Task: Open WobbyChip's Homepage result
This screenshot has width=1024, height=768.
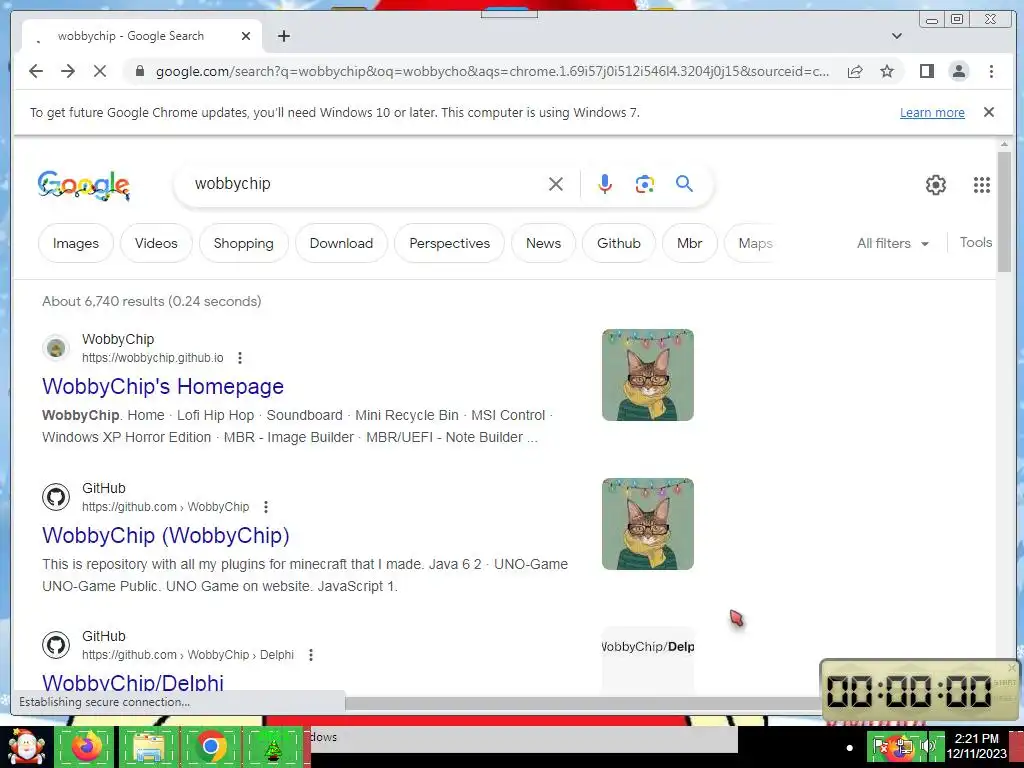Action: click(163, 386)
